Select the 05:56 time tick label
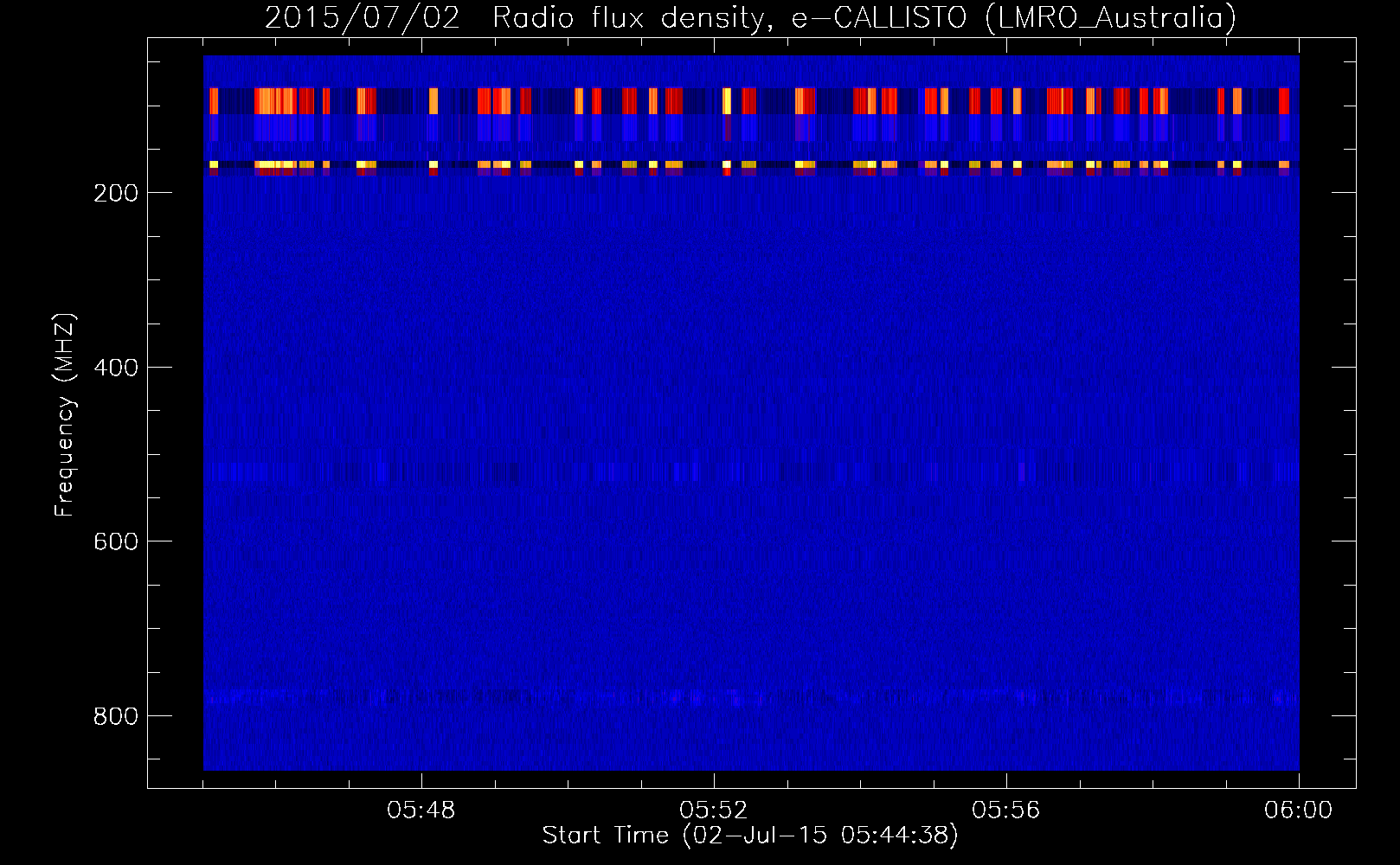The image size is (1400, 865). pos(1006,811)
